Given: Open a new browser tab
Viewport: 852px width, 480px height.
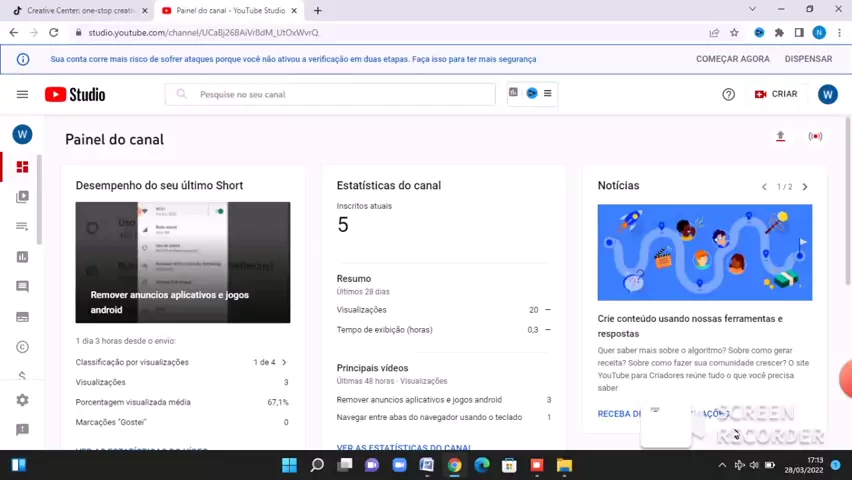Looking at the screenshot, I should click(x=318, y=10).
